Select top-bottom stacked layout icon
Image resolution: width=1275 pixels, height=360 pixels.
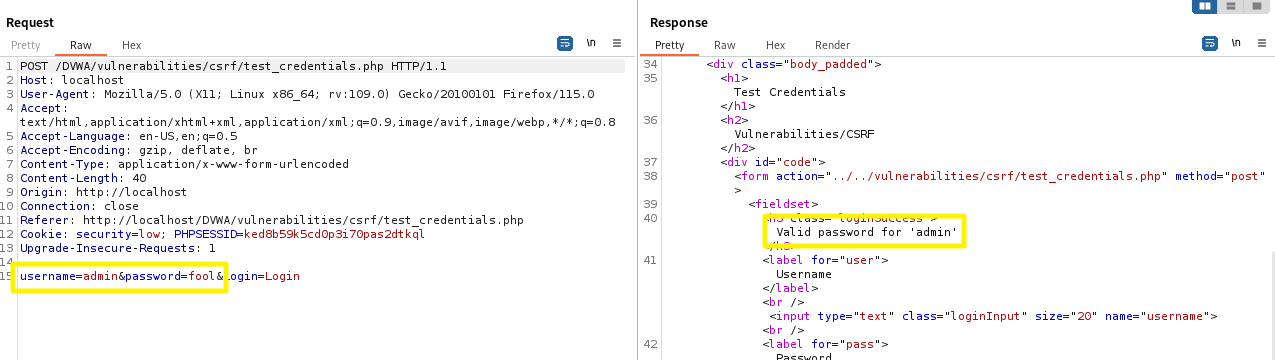coord(1231,6)
